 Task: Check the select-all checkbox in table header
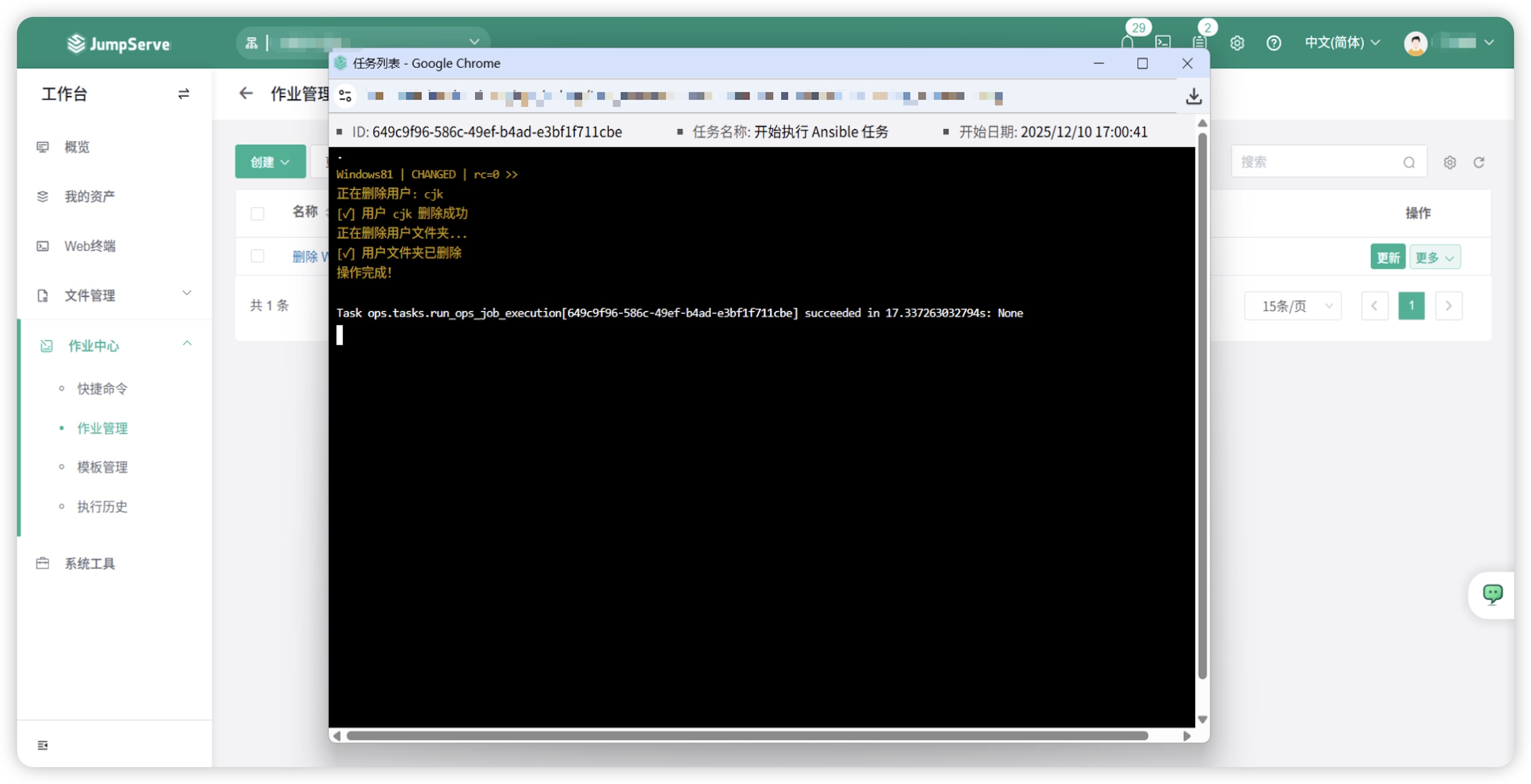click(257, 213)
